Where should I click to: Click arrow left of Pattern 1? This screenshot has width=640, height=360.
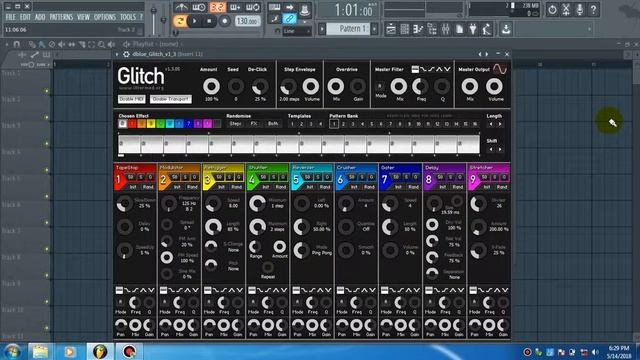tap(322, 29)
